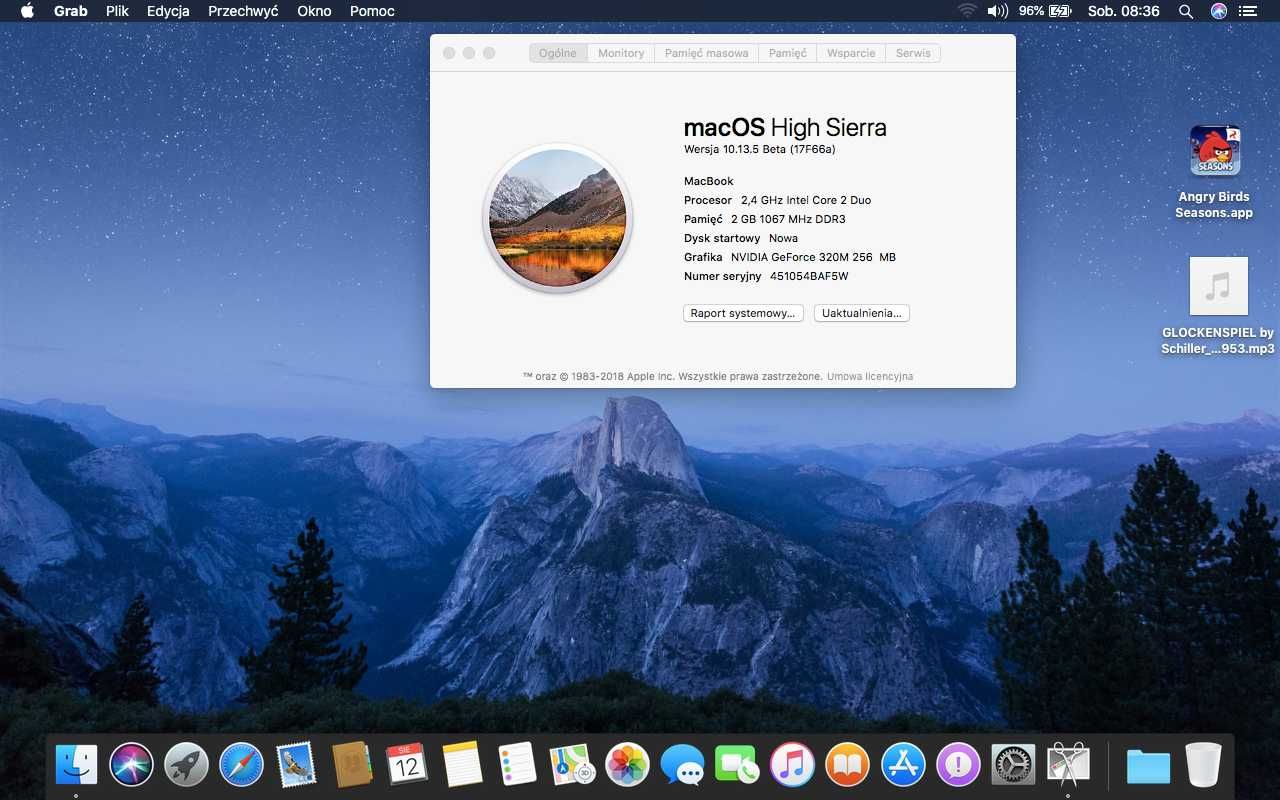Viewport: 1280px width, 800px height.
Task: Open Contacts book icon in dock
Action: pyautogui.click(x=352, y=765)
